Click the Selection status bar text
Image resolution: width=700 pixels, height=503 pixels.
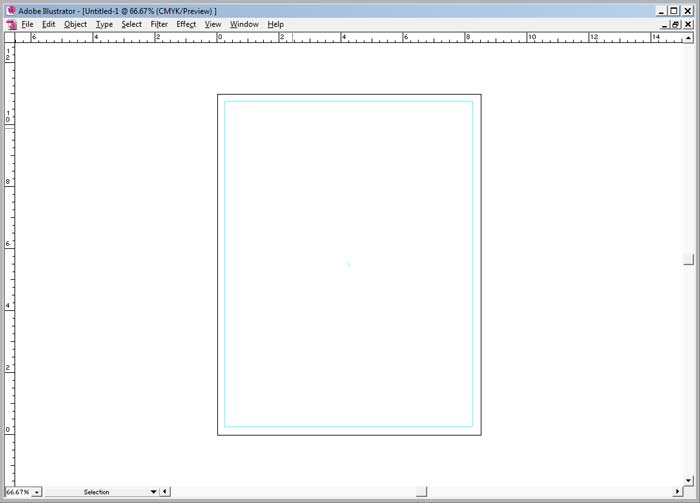pos(96,492)
